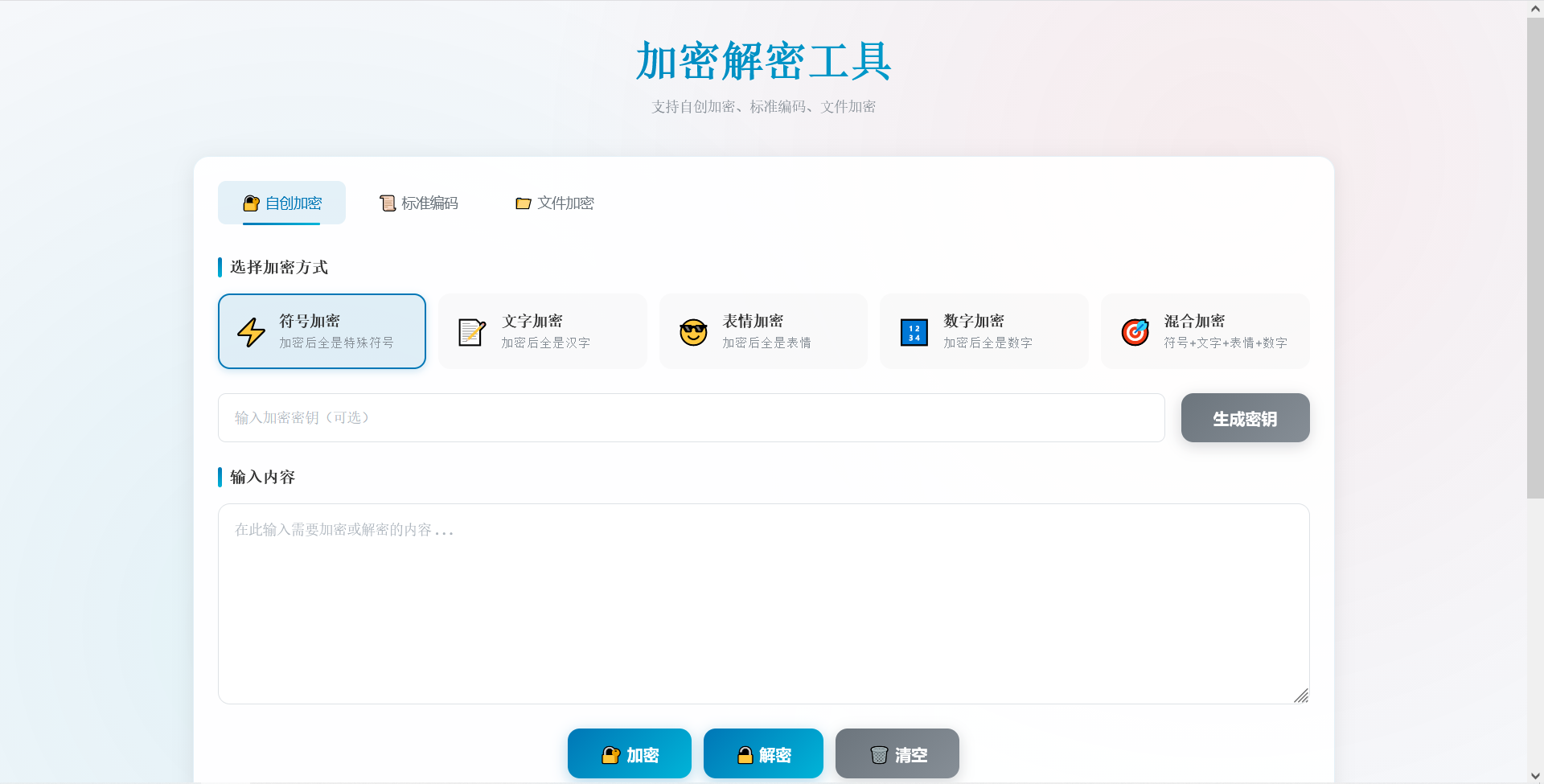The width and height of the screenshot is (1544, 784).
Task: Open the 文件加密 tab
Action: point(554,203)
